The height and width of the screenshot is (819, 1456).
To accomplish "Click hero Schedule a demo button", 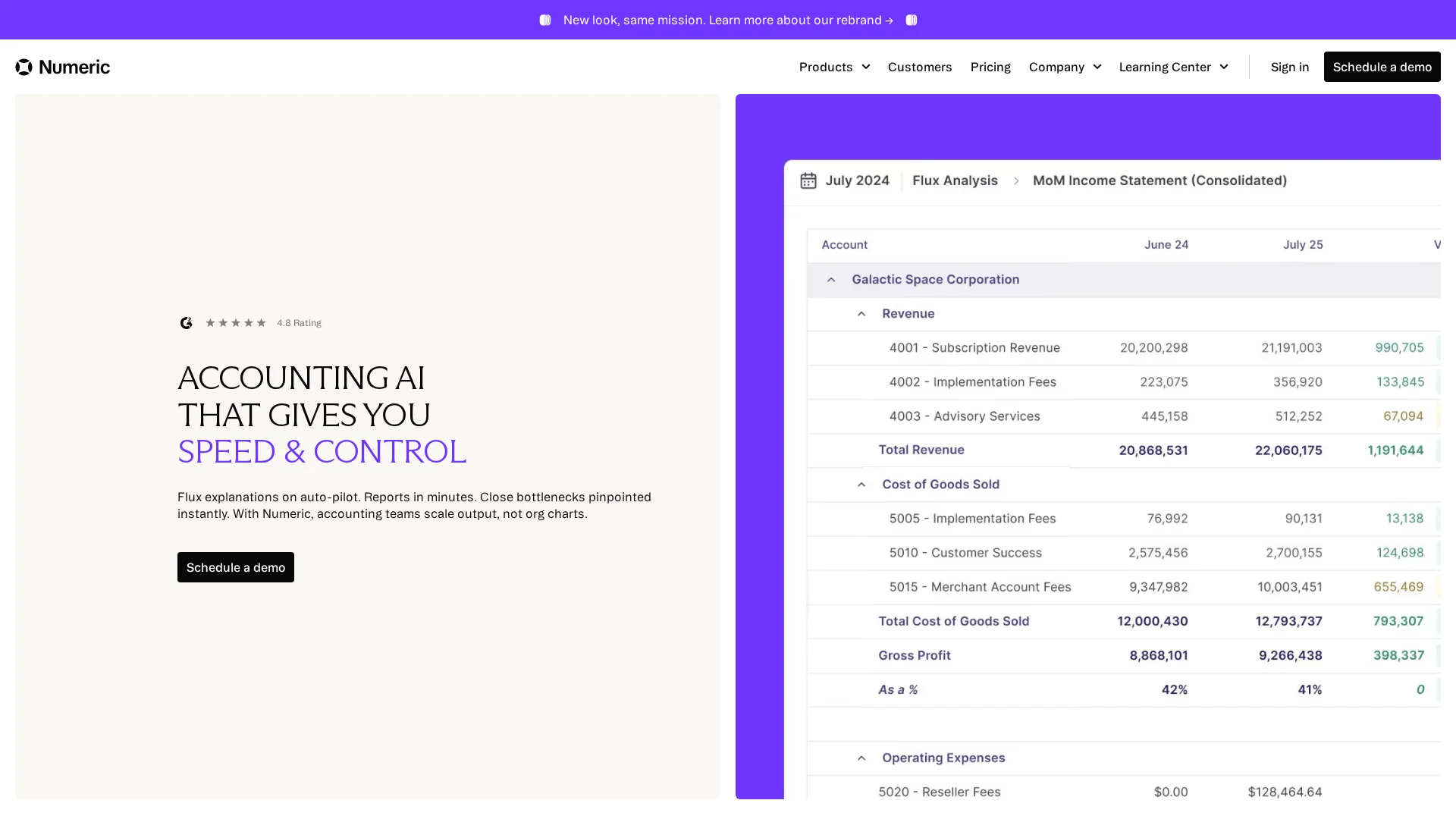I will pos(236,567).
